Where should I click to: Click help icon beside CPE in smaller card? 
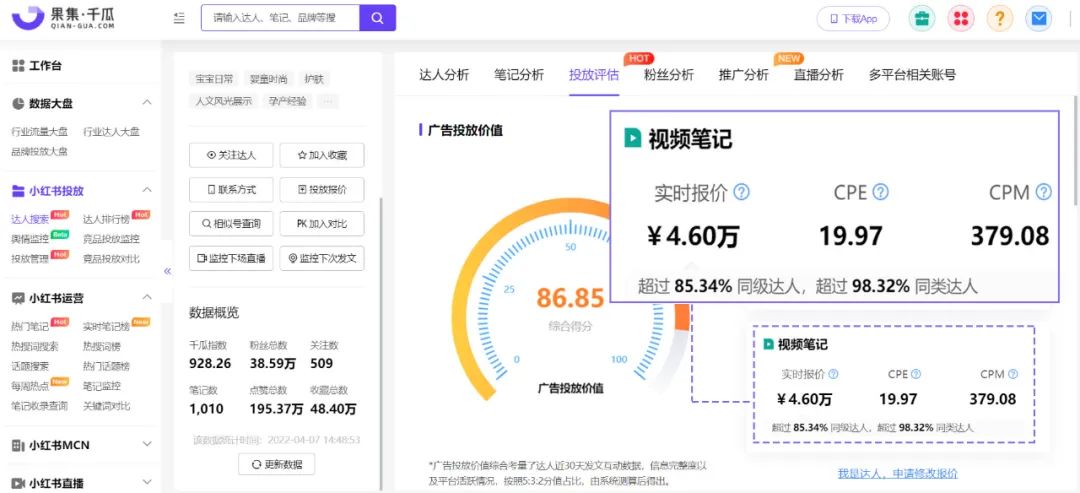tap(915, 375)
